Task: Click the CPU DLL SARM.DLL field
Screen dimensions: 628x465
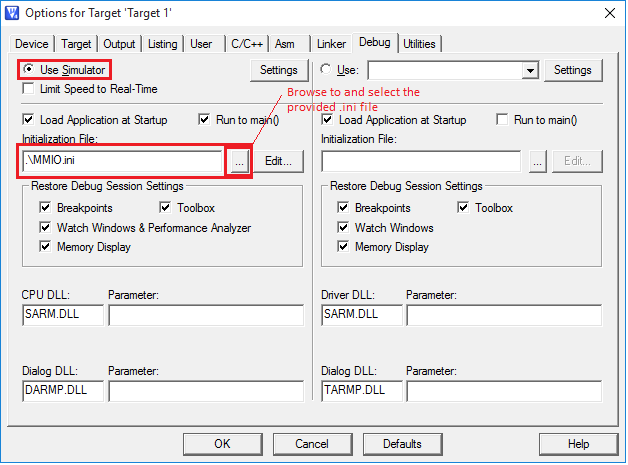Action: [x=62, y=315]
